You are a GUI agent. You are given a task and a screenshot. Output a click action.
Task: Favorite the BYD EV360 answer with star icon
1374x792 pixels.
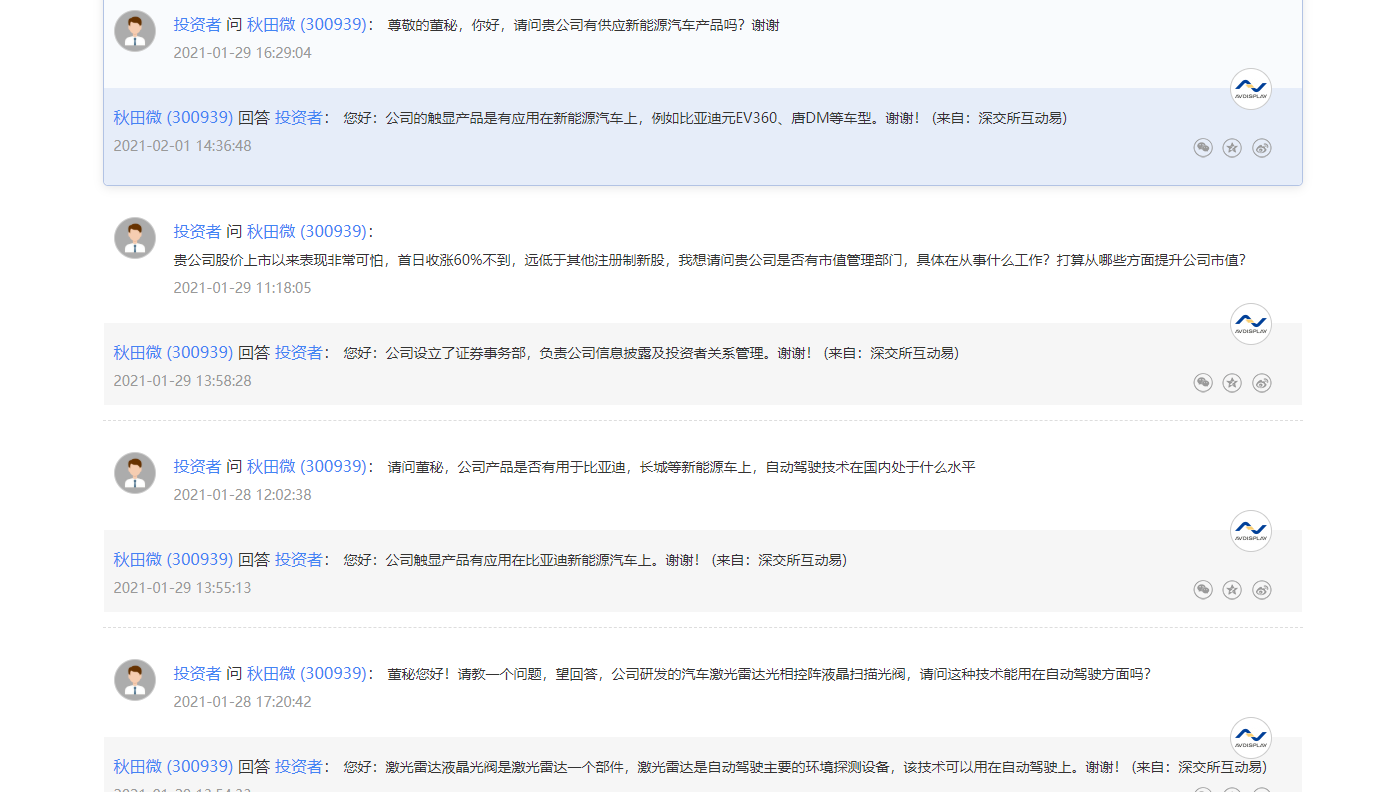[1232, 148]
